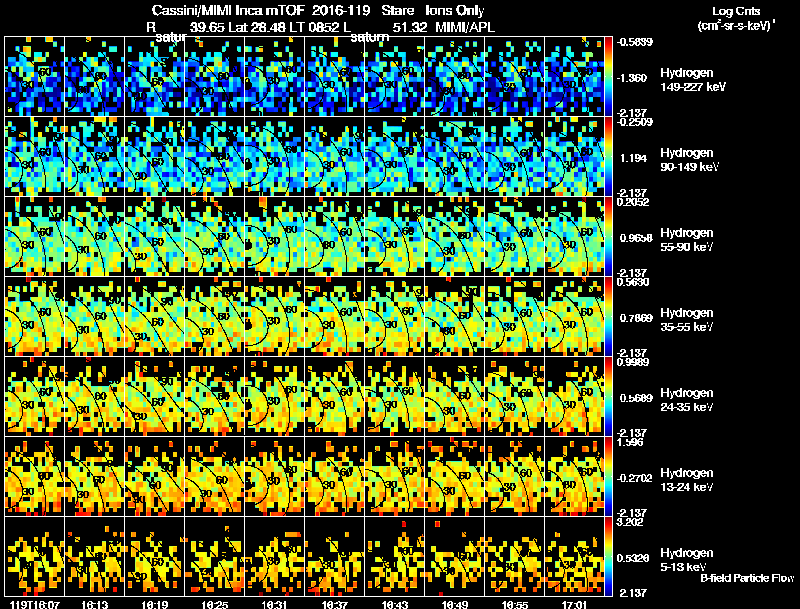Viewport: 800px width, 609px height.
Task: Click the 0.5326 color scale value
Action: (633, 559)
